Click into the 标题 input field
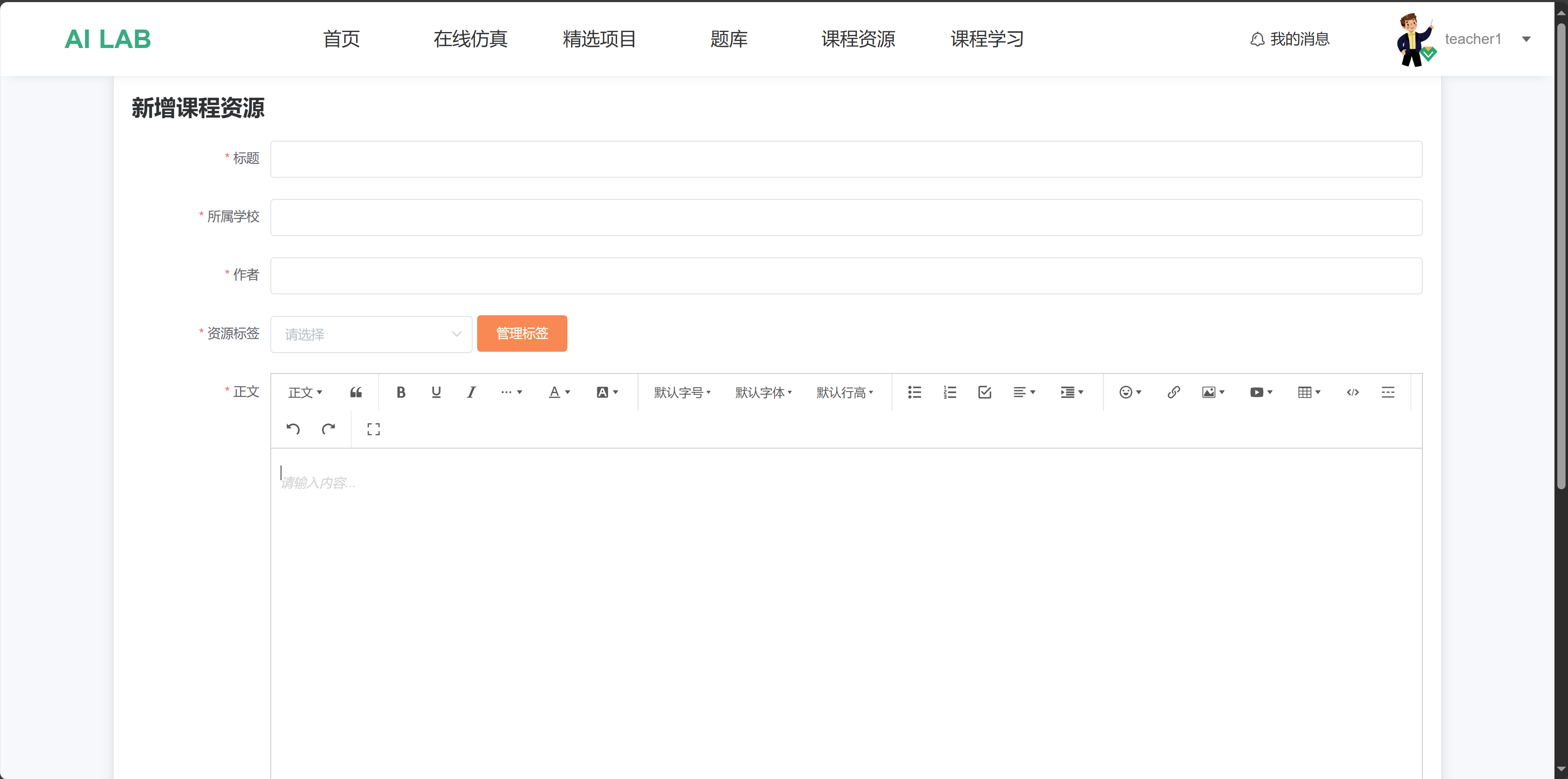This screenshot has height=779, width=1568. (x=846, y=160)
